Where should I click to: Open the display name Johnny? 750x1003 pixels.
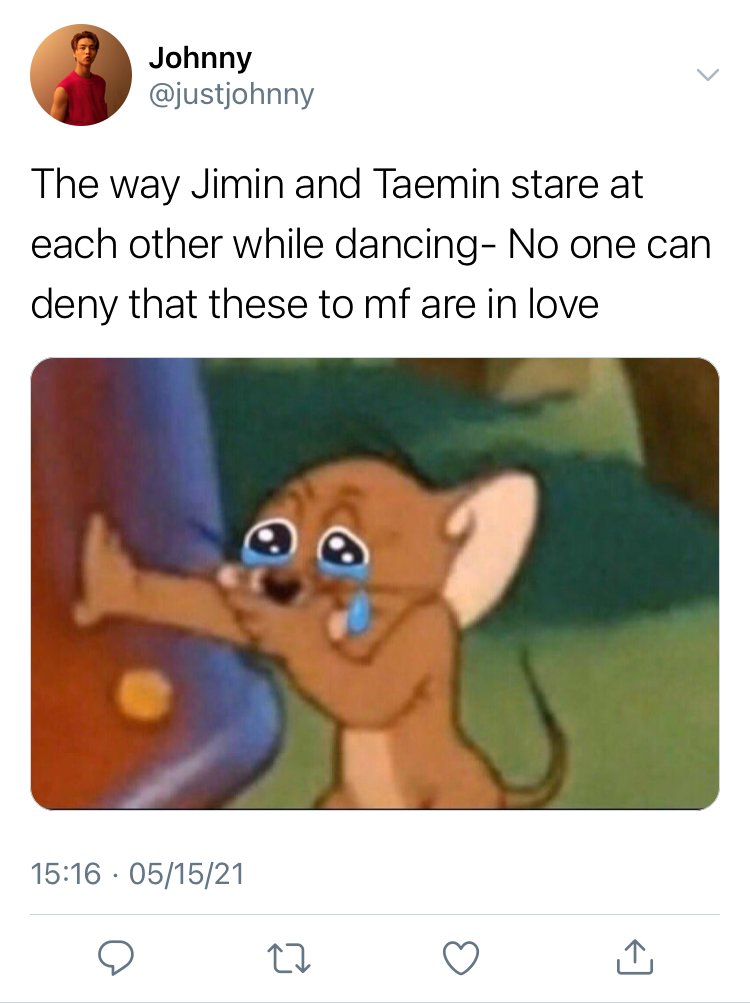pos(200,58)
